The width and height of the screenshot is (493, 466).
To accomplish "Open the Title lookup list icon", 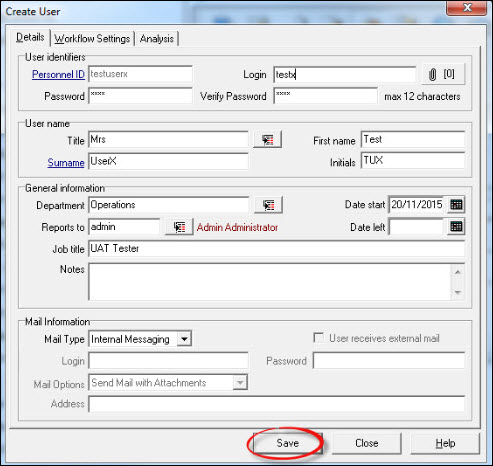I will pyautogui.click(x=267, y=140).
